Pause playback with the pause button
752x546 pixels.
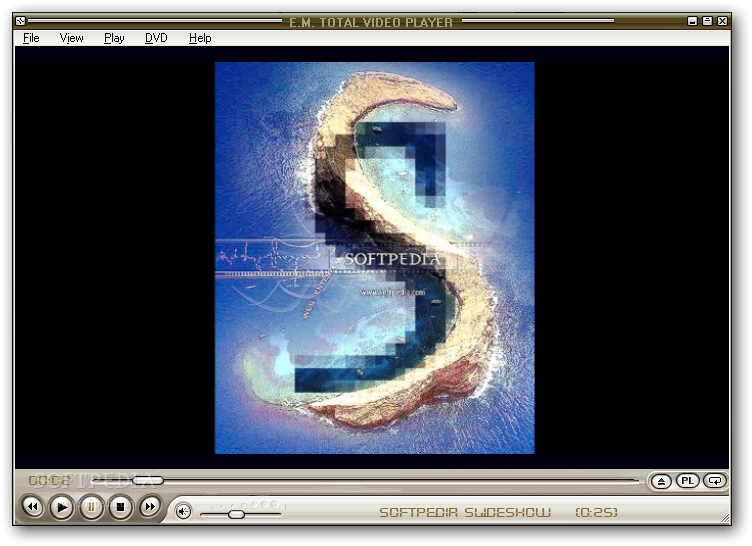click(91, 507)
